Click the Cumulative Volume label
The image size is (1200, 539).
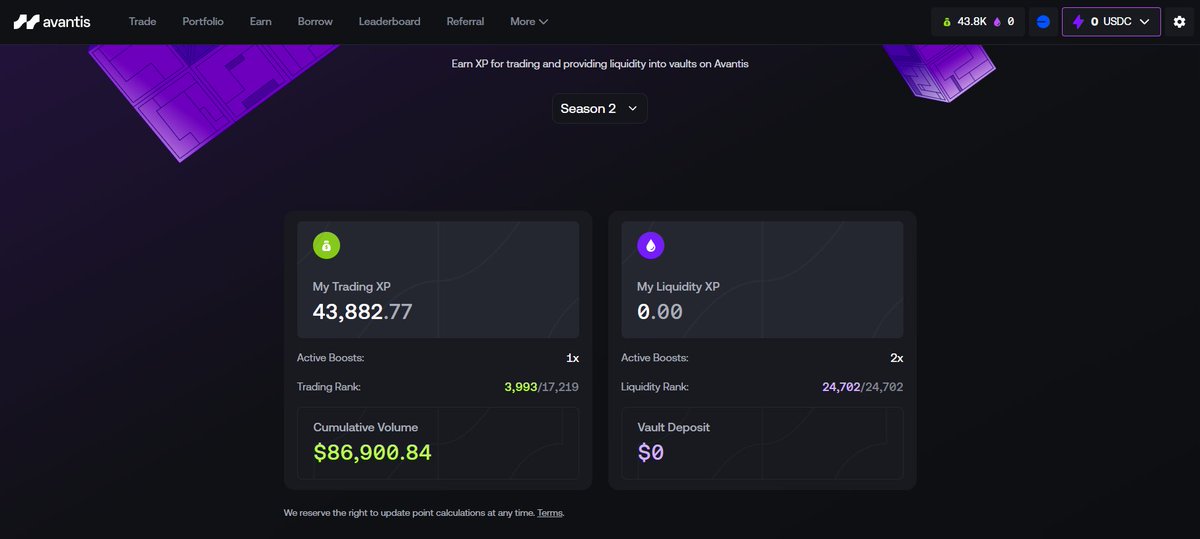click(366, 427)
